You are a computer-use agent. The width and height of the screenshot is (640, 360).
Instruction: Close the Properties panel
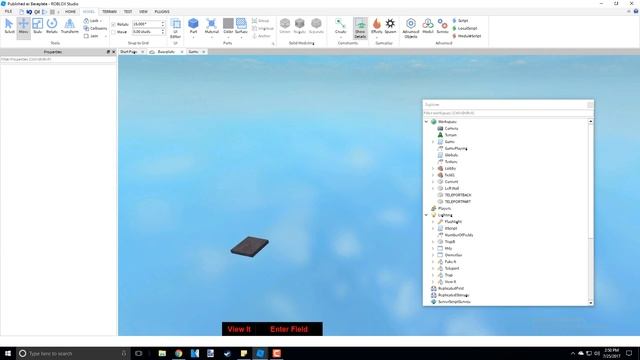click(x=114, y=52)
